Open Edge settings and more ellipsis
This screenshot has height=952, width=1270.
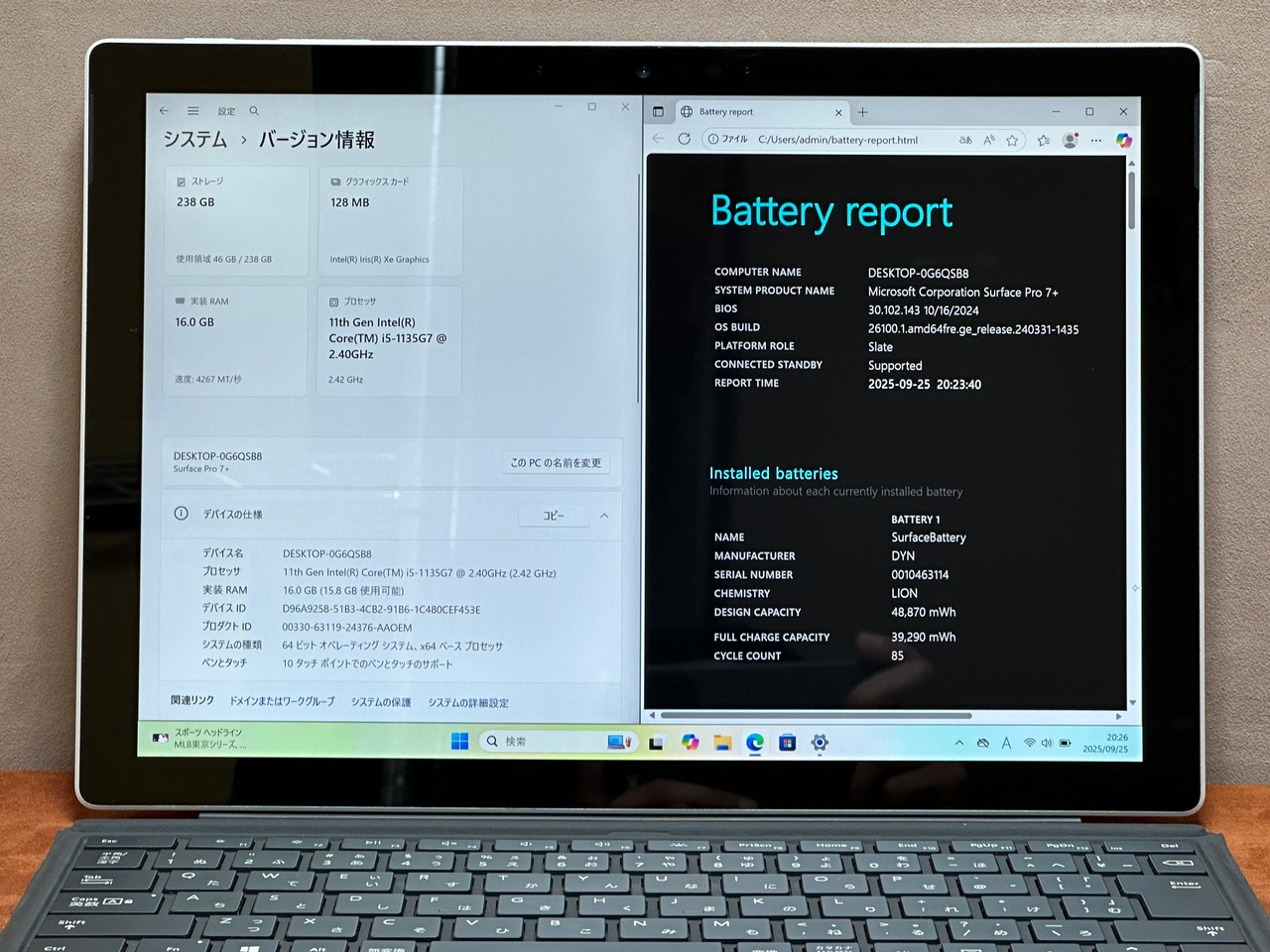[1096, 141]
